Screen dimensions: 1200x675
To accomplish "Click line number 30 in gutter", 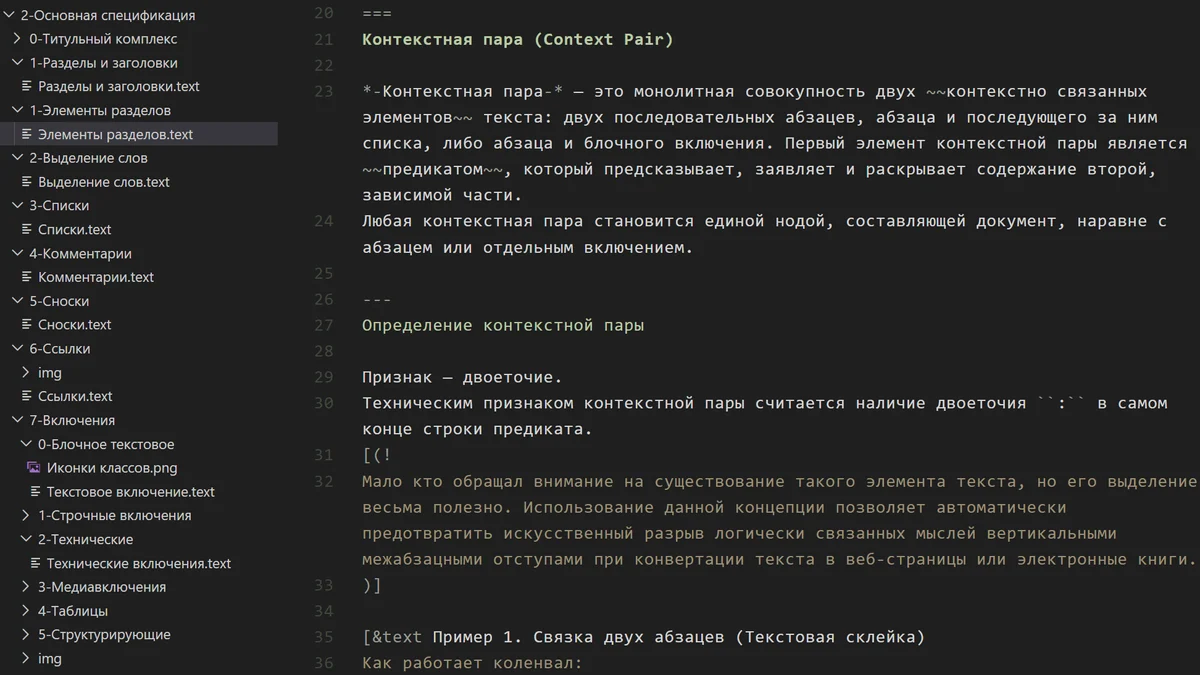I will point(323,403).
